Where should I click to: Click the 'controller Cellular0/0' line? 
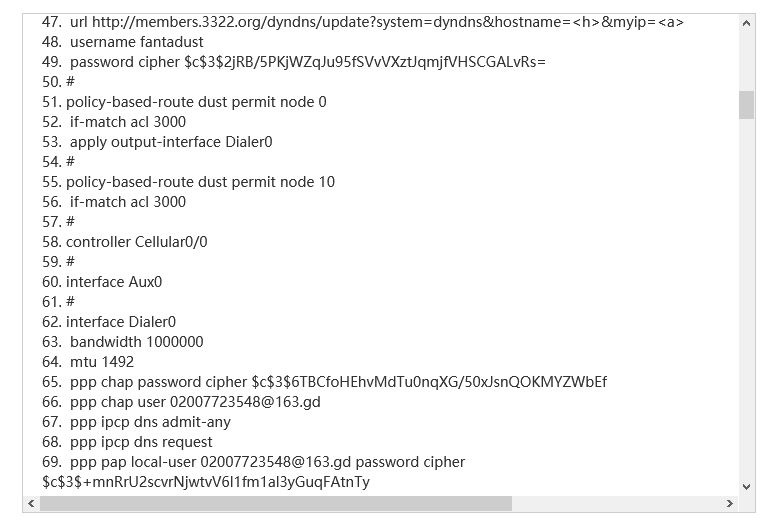[137, 242]
